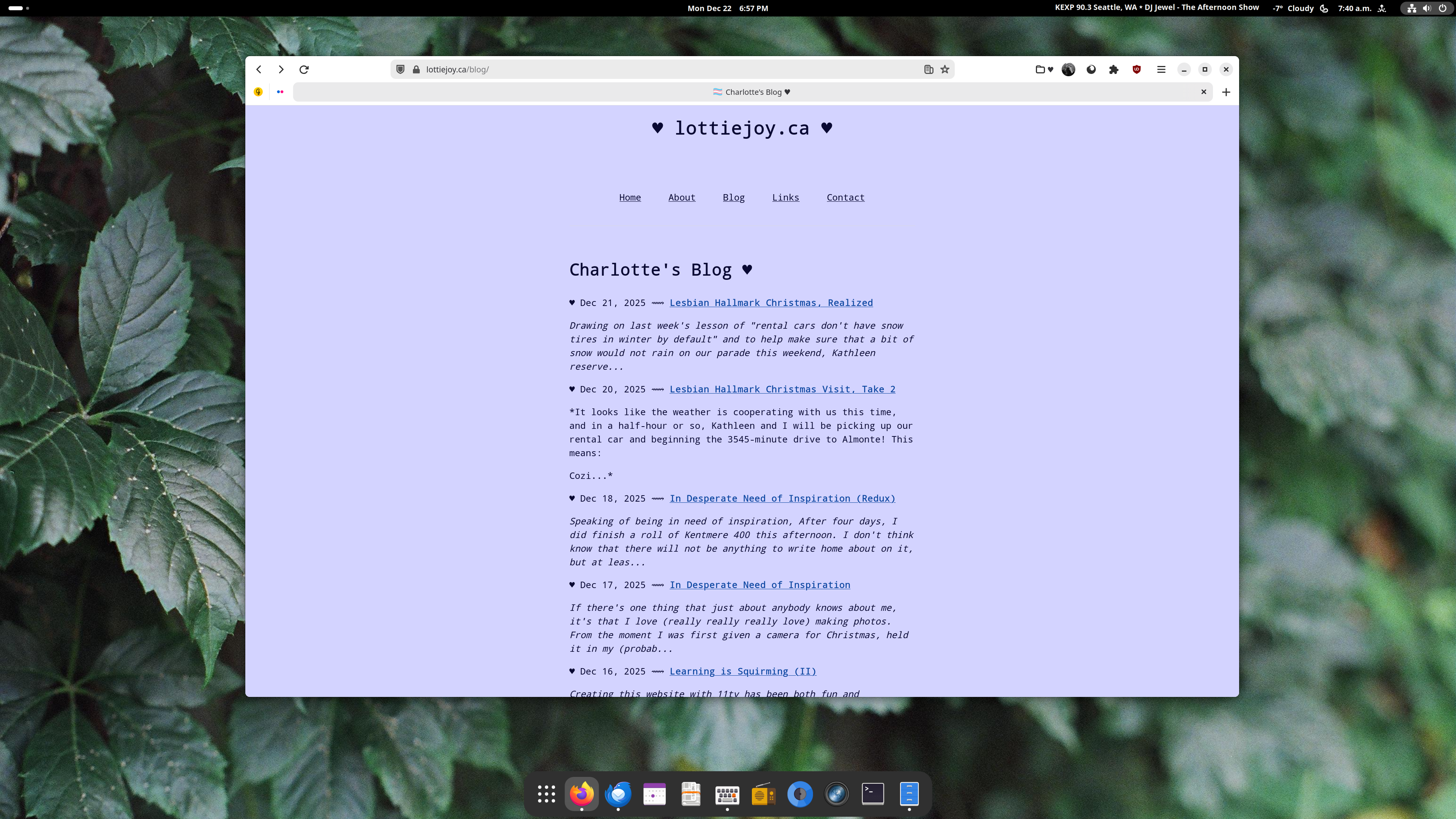
Task: Open the terminal from the dock
Action: pyautogui.click(x=873, y=794)
